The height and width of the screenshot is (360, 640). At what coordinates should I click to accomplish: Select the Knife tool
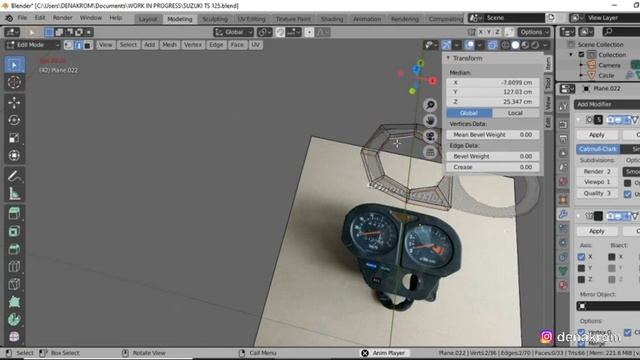(14, 284)
